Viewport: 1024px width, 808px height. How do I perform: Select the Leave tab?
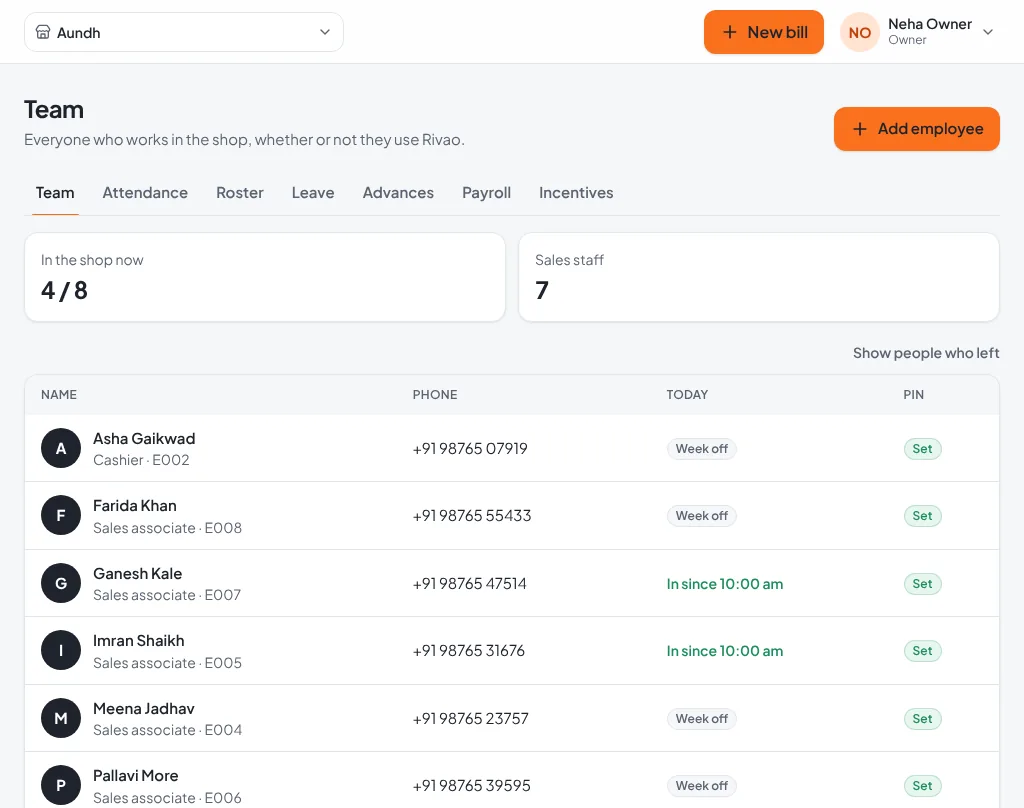point(313,193)
